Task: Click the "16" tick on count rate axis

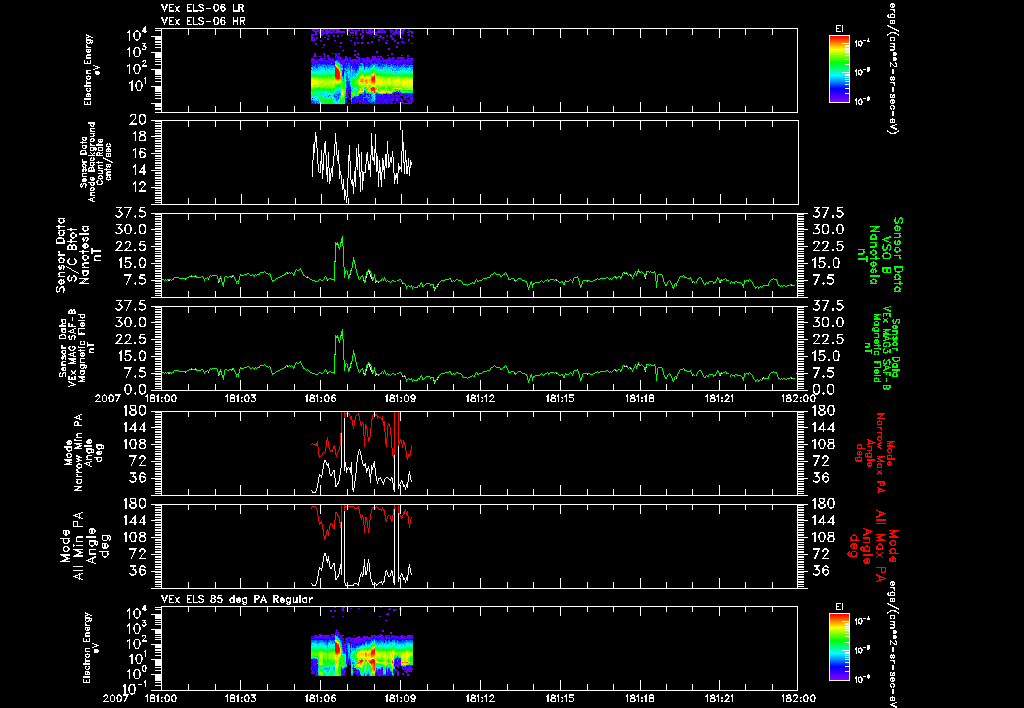Action: (139, 153)
